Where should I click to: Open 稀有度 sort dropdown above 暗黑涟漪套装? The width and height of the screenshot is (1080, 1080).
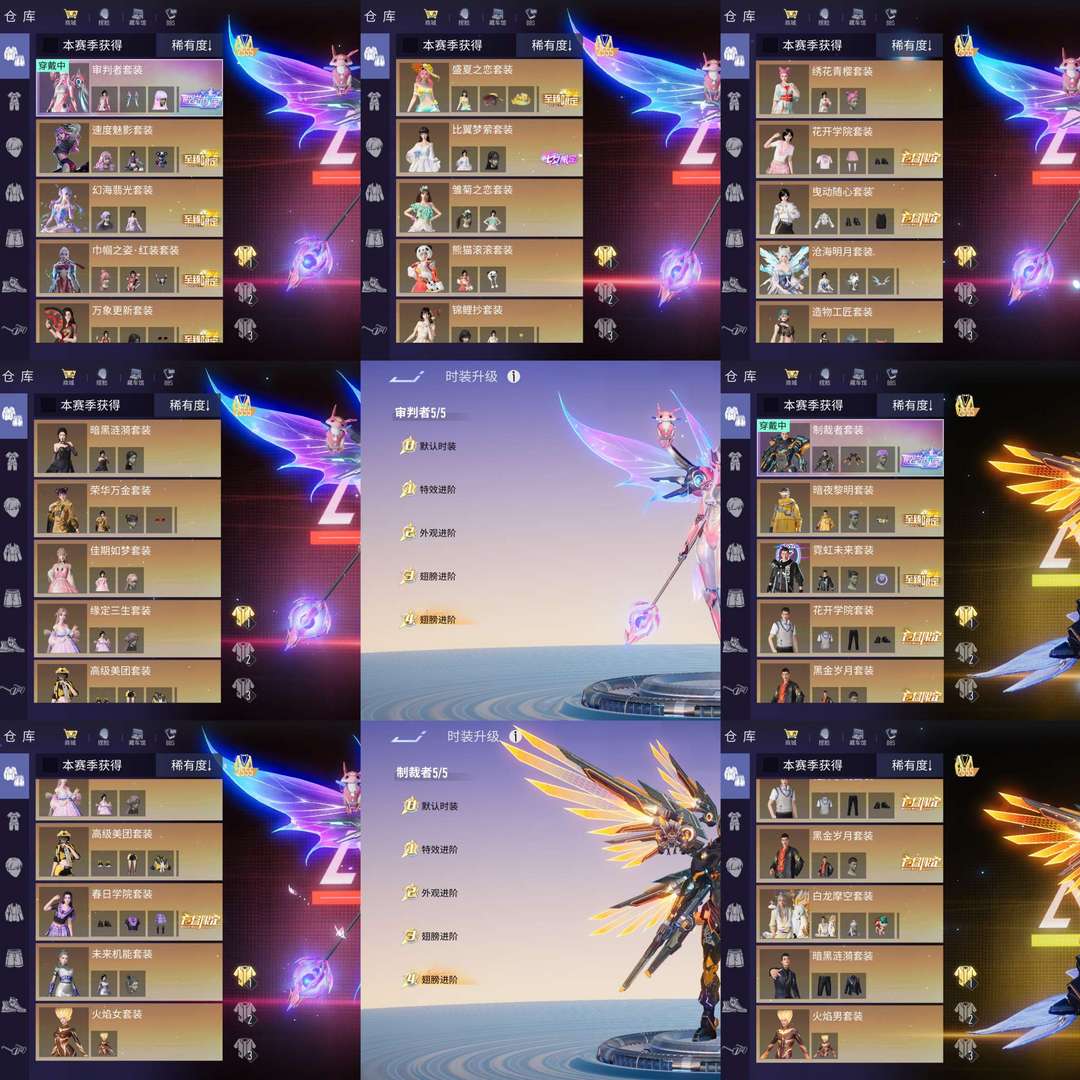(190, 405)
